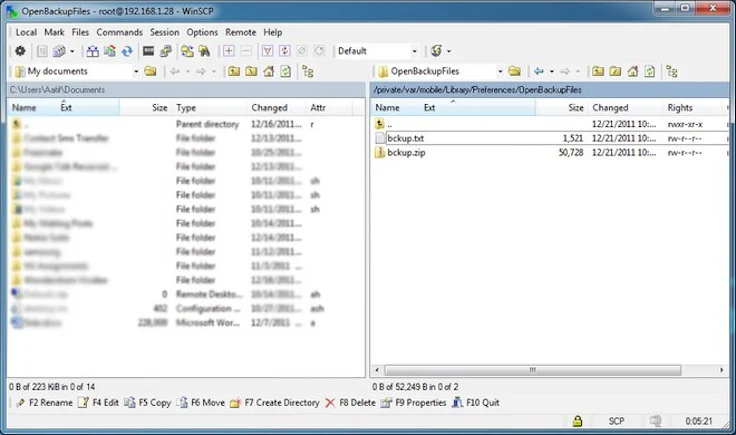
Task: Click the Find Files binoculars icon
Action: pyautogui.click(x=204, y=51)
